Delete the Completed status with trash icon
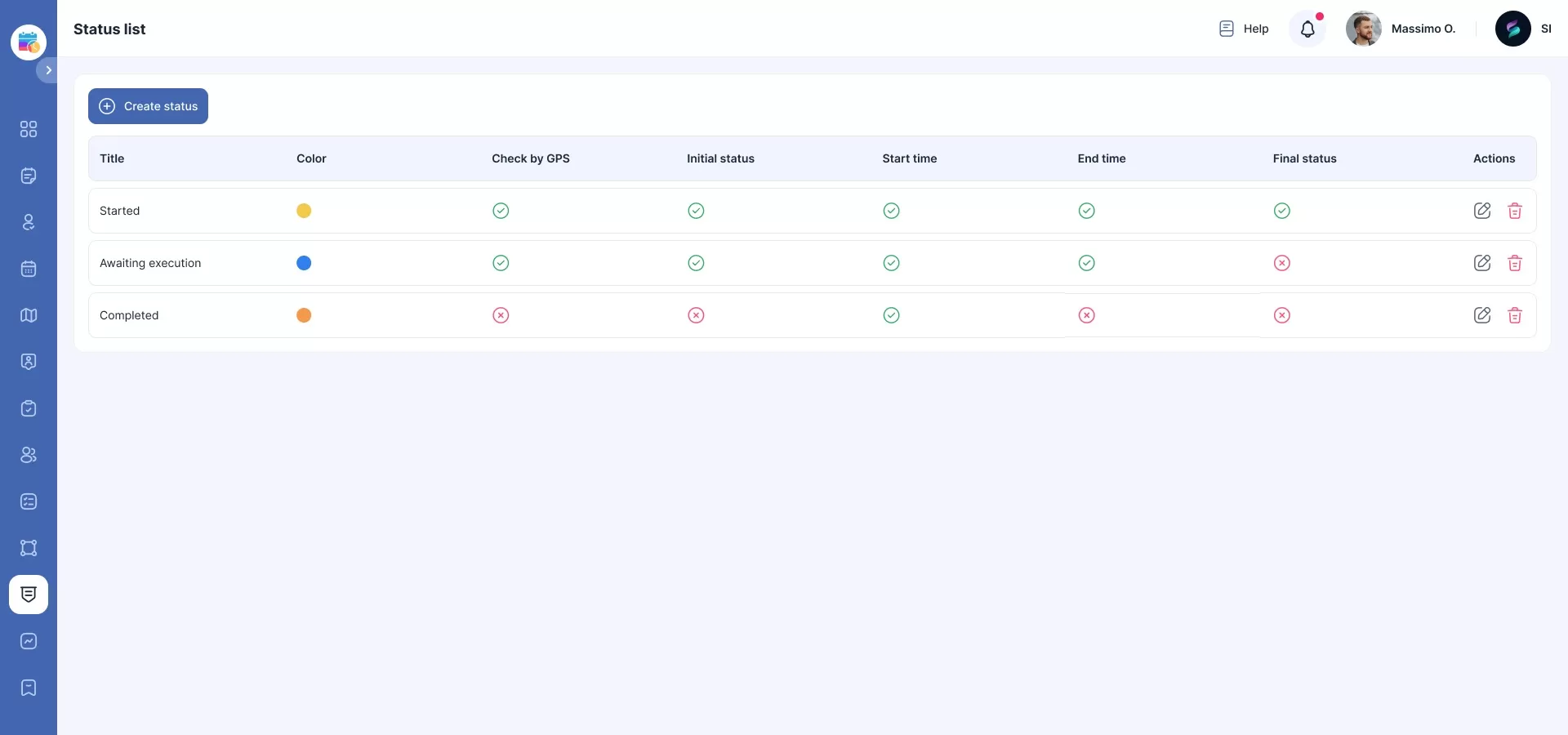 coord(1516,315)
